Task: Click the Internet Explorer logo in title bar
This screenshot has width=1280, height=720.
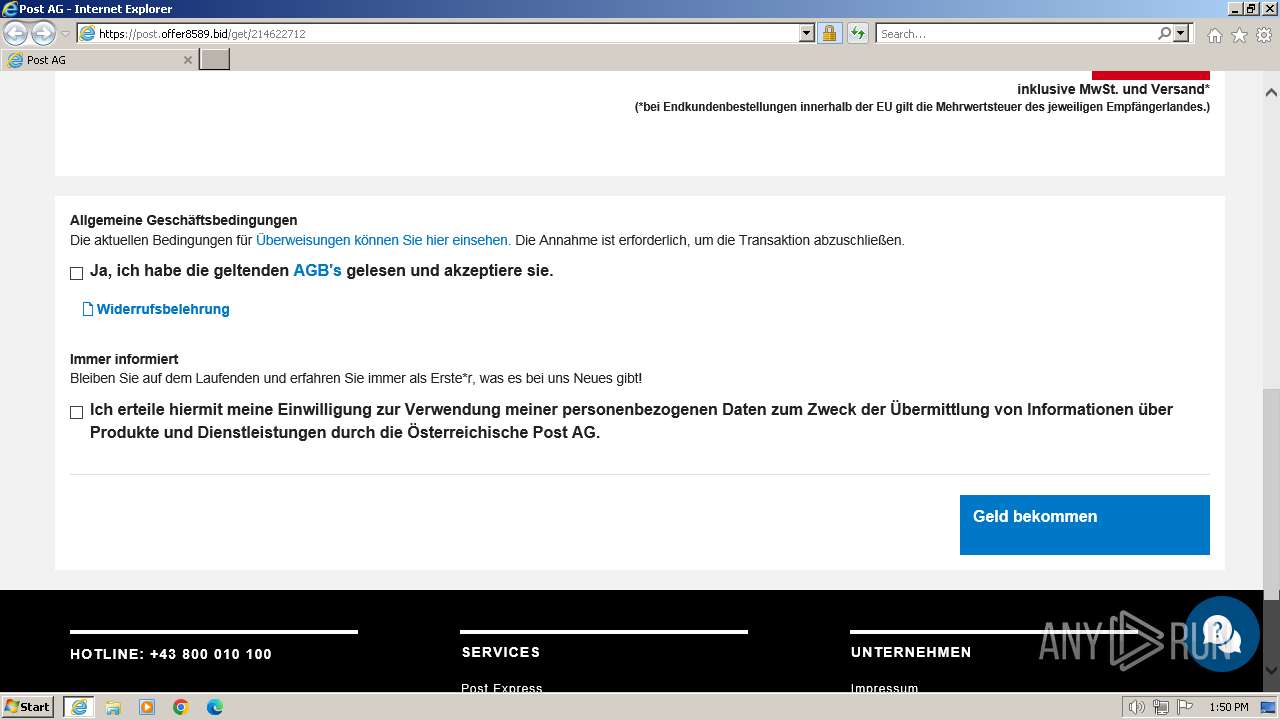Action: coord(10,9)
